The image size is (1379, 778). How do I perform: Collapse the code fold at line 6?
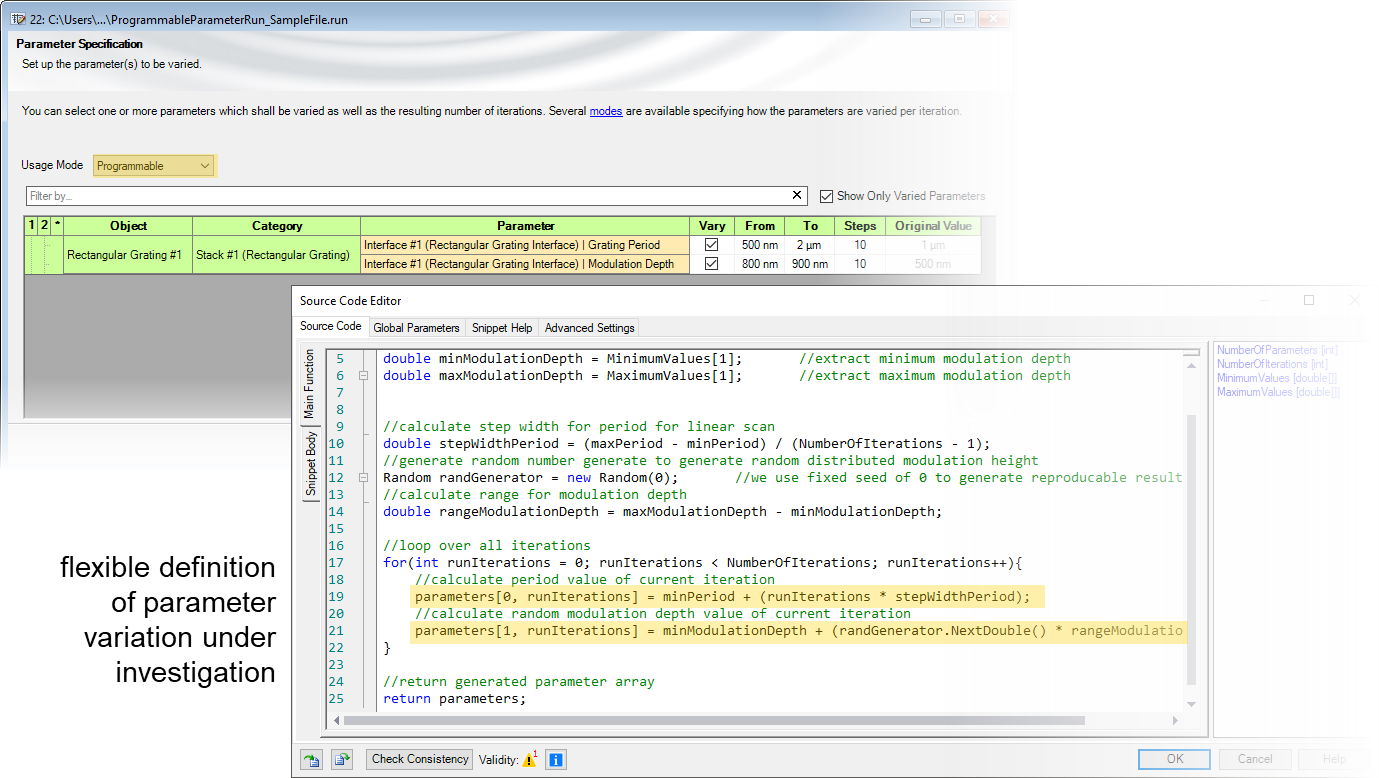(x=362, y=375)
